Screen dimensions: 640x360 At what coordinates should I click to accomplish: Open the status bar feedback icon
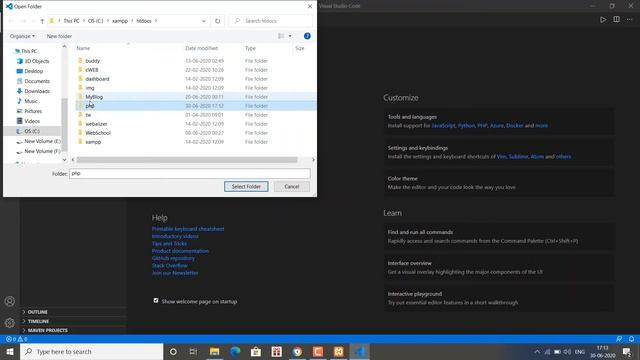[x=619, y=339]
